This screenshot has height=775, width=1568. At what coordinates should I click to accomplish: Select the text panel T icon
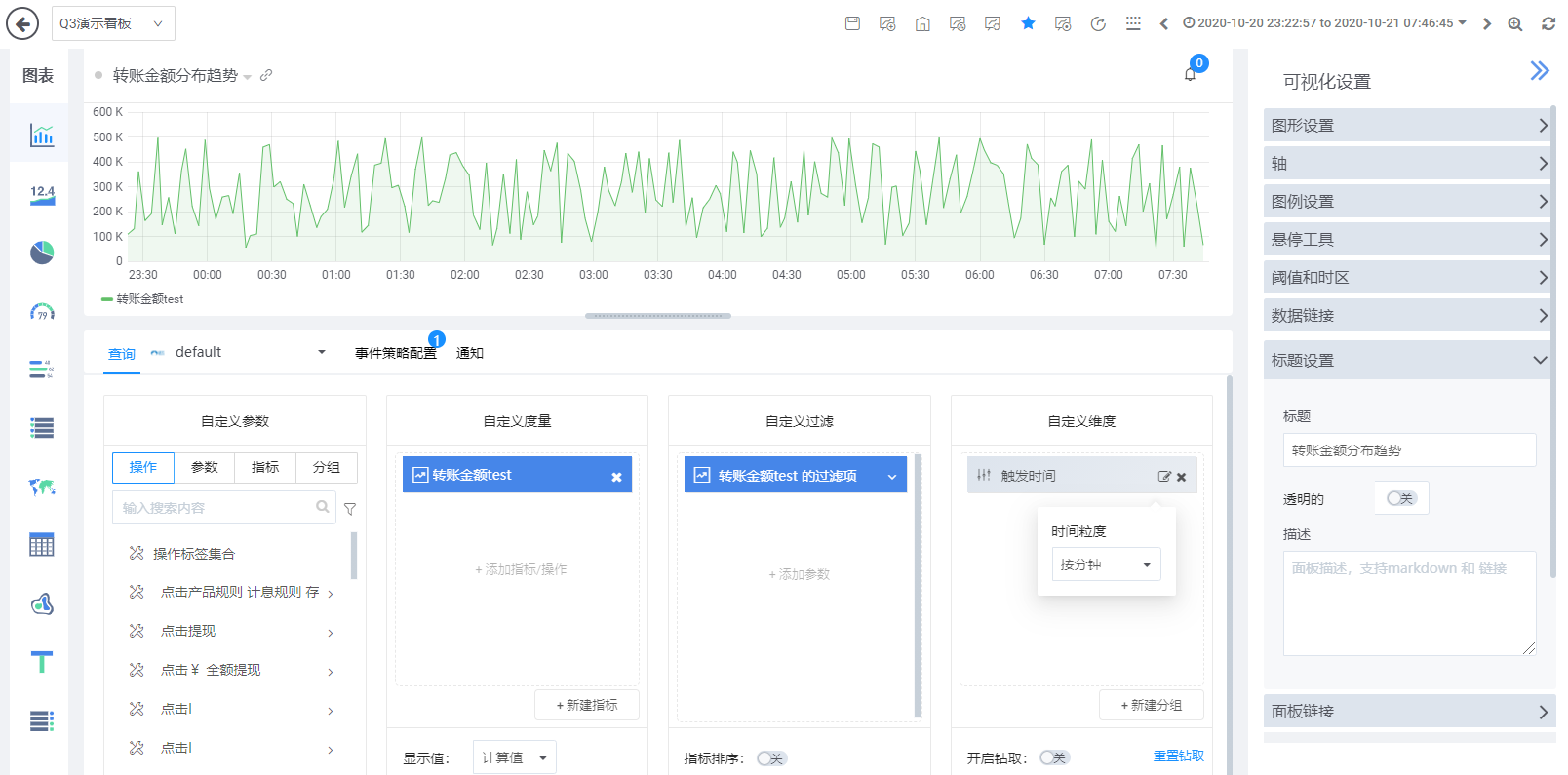[x=42, y=662]
